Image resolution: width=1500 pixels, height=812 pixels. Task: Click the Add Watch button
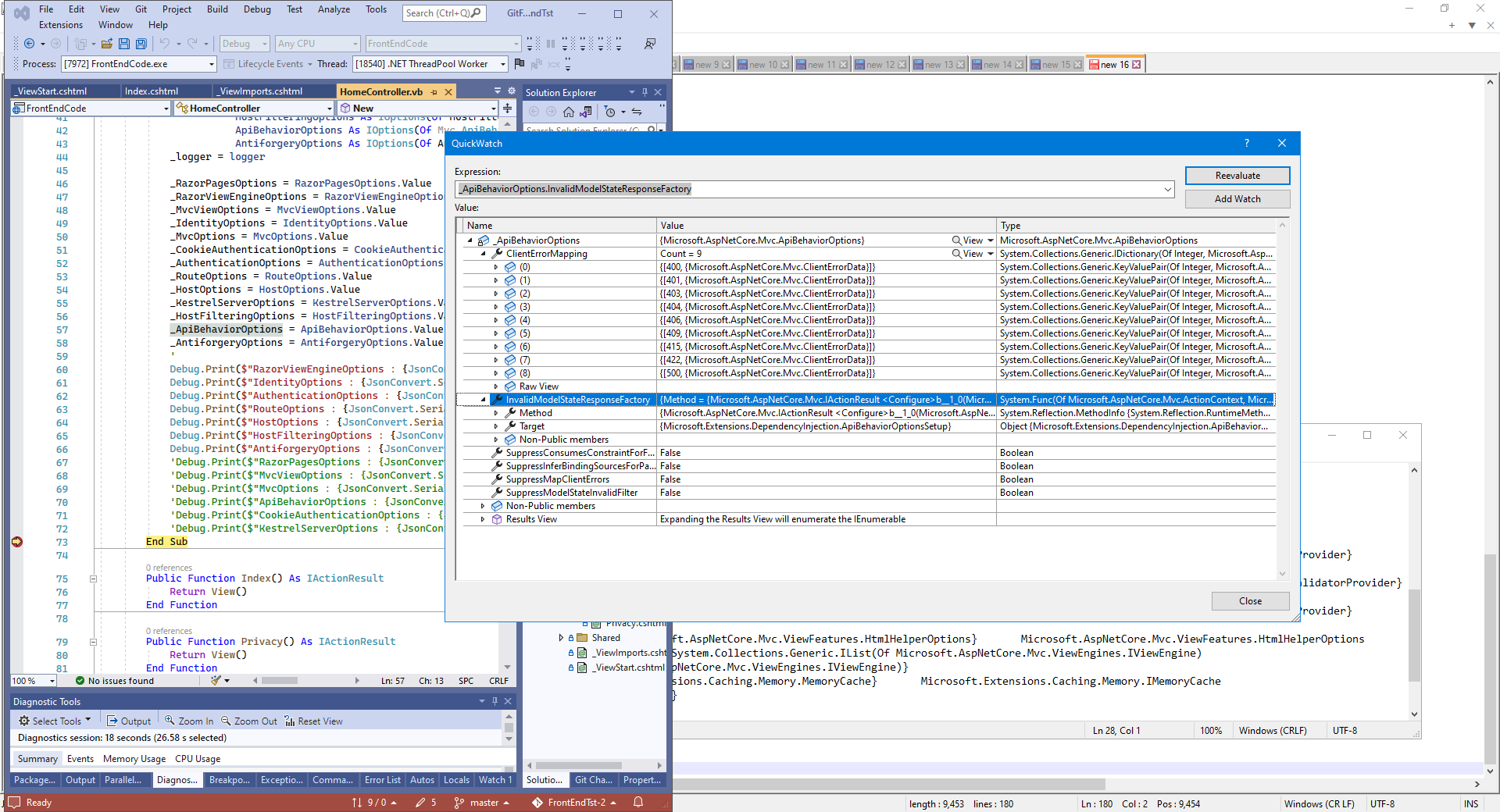coord(1237,199)
